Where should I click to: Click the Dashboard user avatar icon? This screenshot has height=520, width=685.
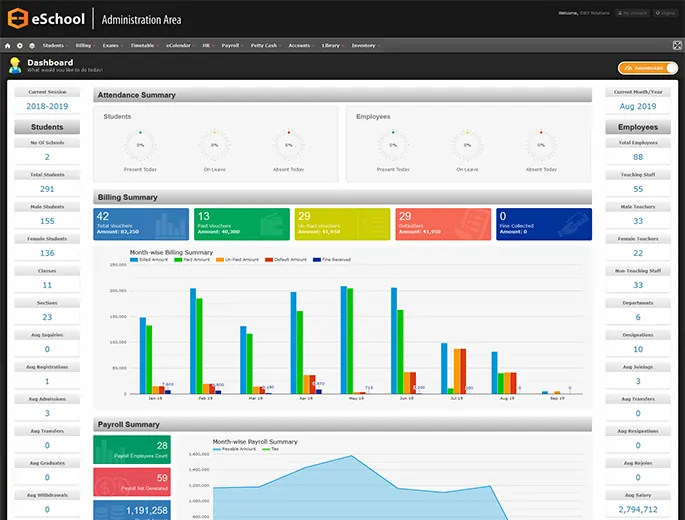tap(15, 65)
